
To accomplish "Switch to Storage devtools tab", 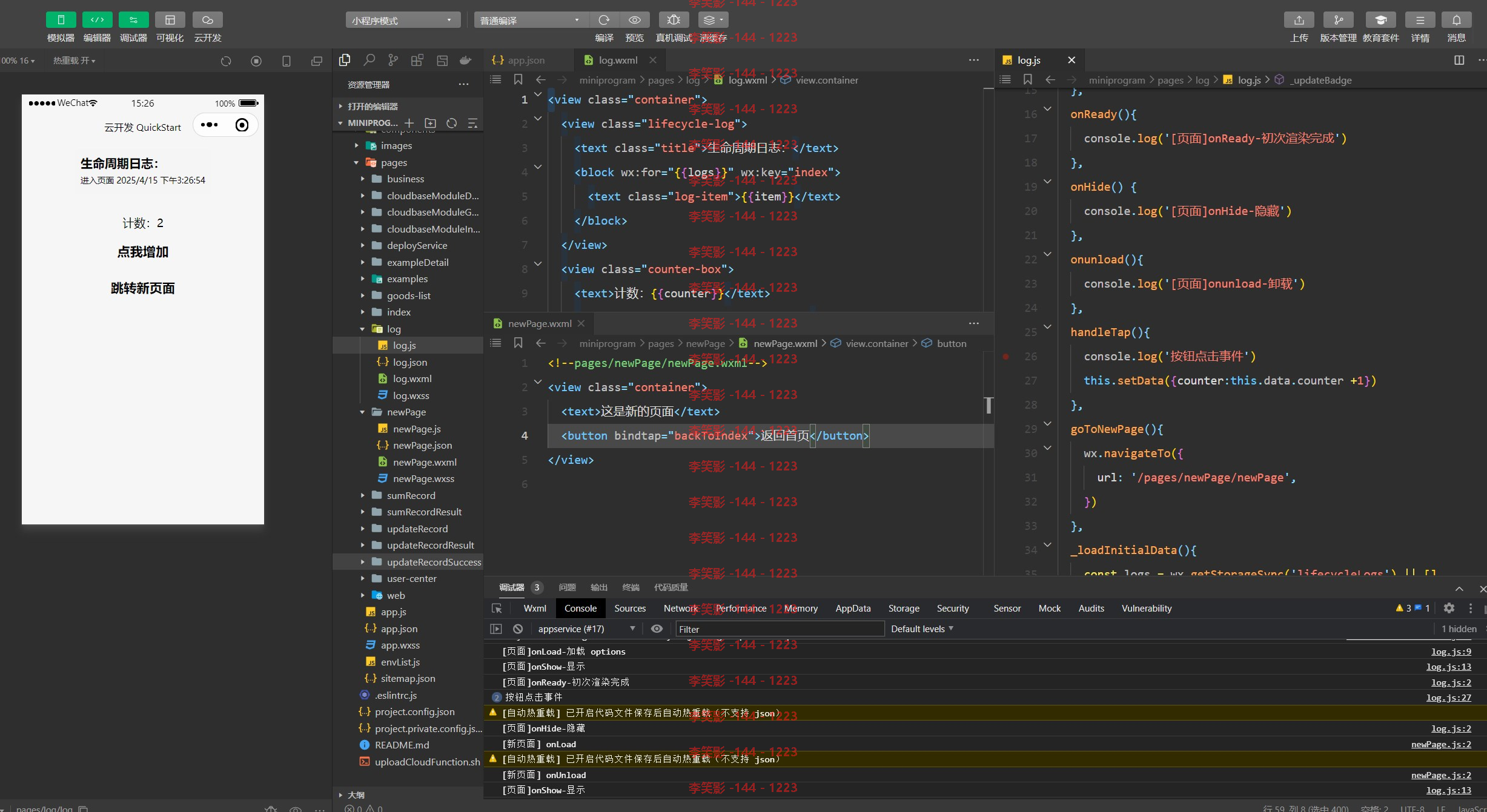I will click(x=904, y=609).
